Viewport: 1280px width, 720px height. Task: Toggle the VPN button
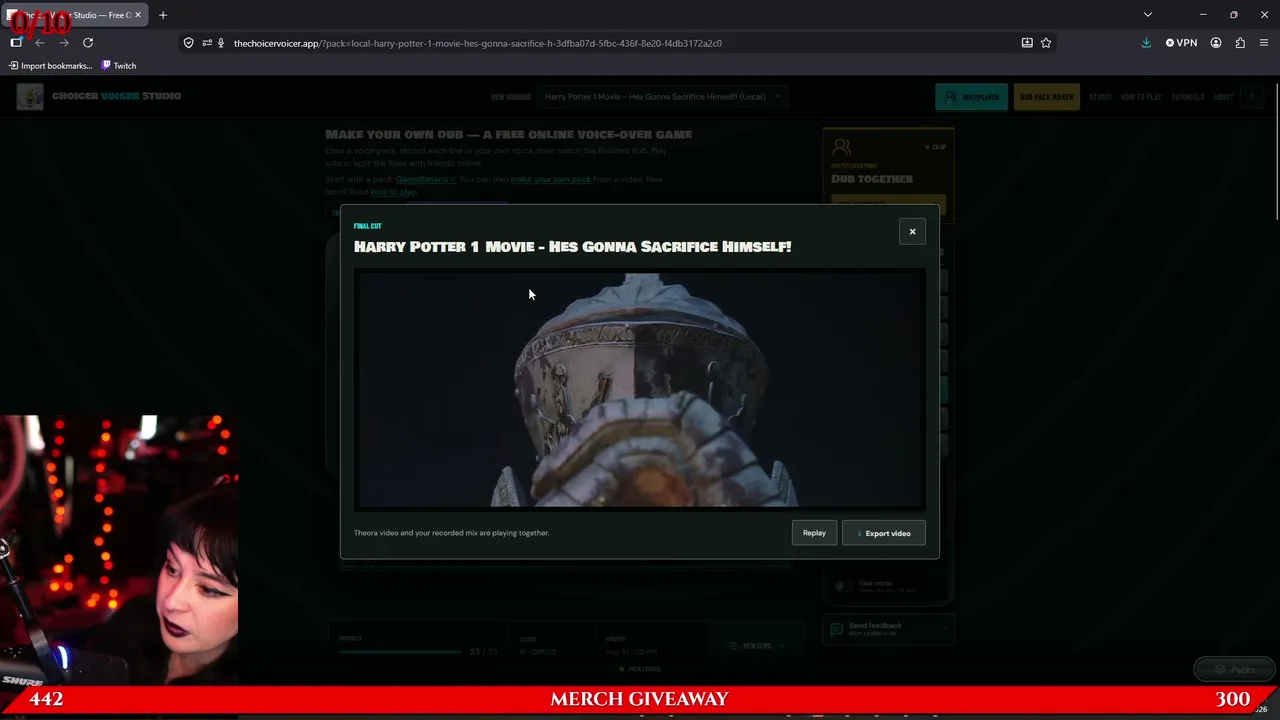(x=1181, y=43)
